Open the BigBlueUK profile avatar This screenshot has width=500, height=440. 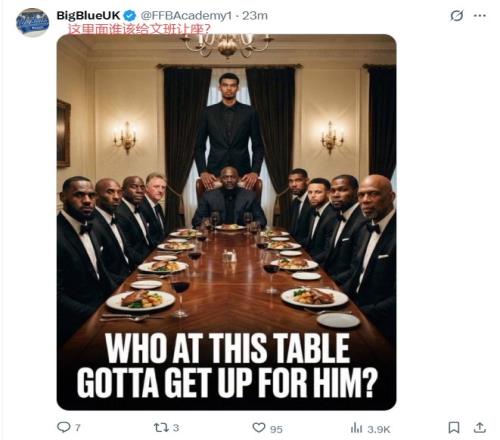coord(32,22)
